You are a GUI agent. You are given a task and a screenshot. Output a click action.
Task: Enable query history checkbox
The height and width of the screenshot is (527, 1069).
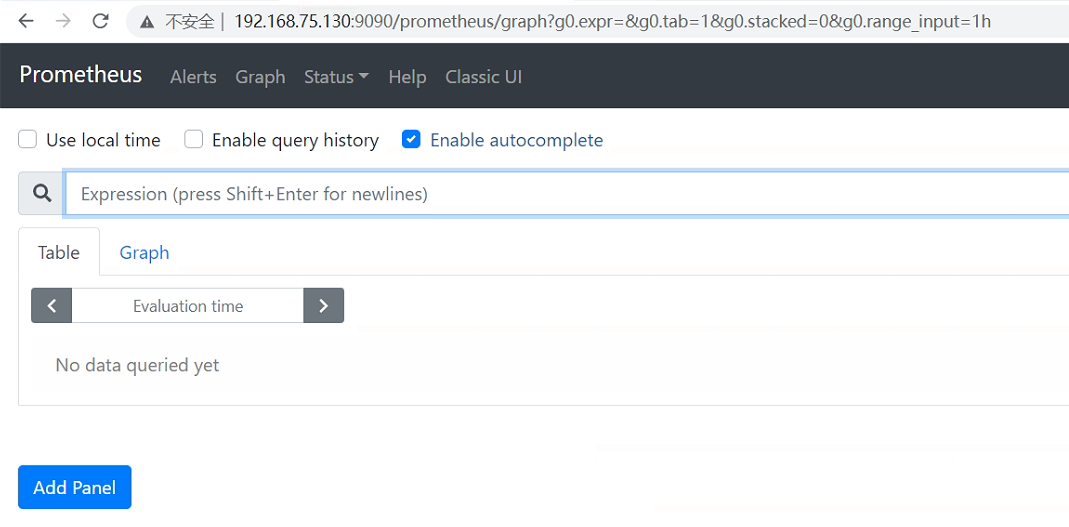point(194,140)
